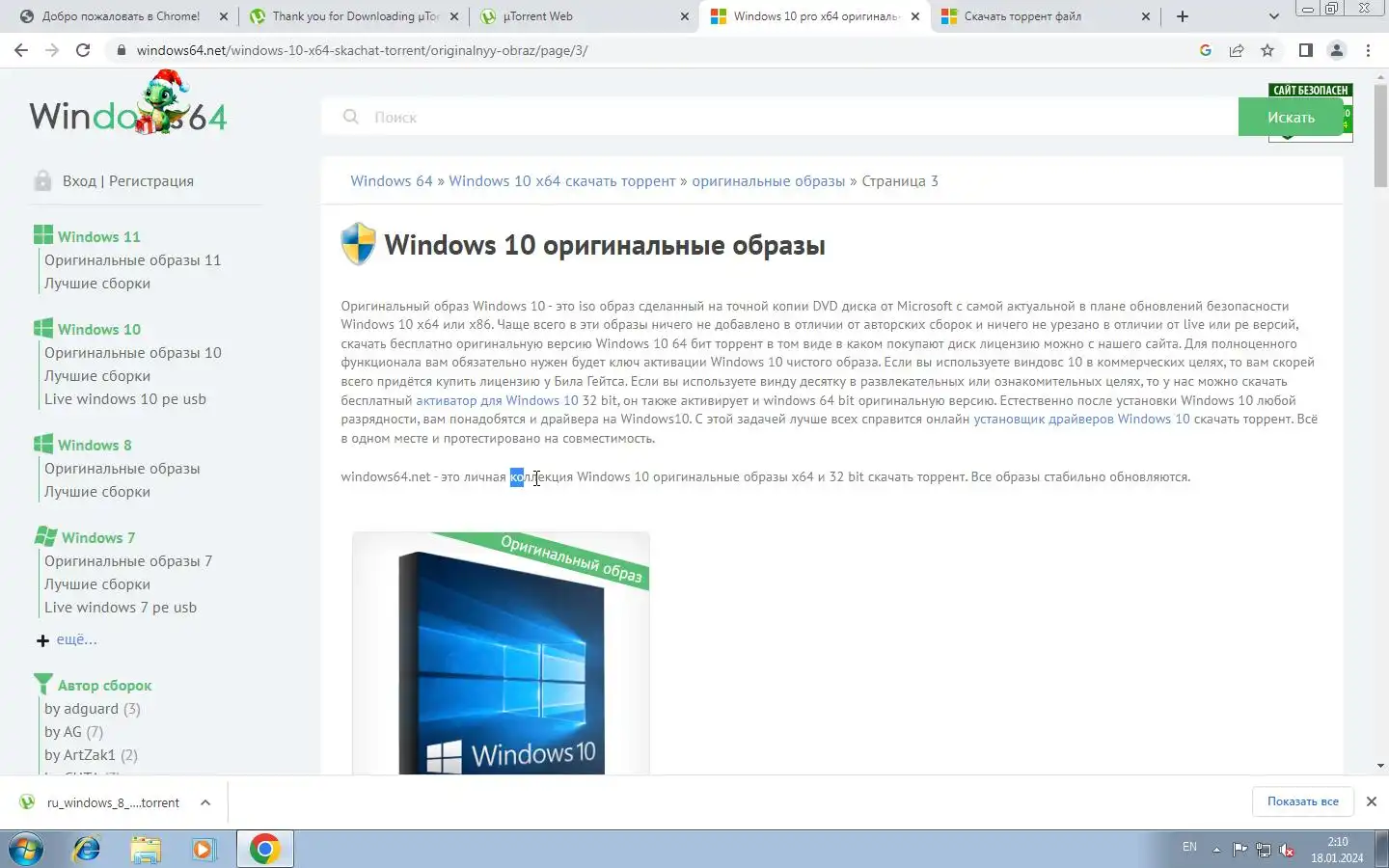
Task: Click 'Показать все' downloads button
Action: click(x=1303, y=801)
